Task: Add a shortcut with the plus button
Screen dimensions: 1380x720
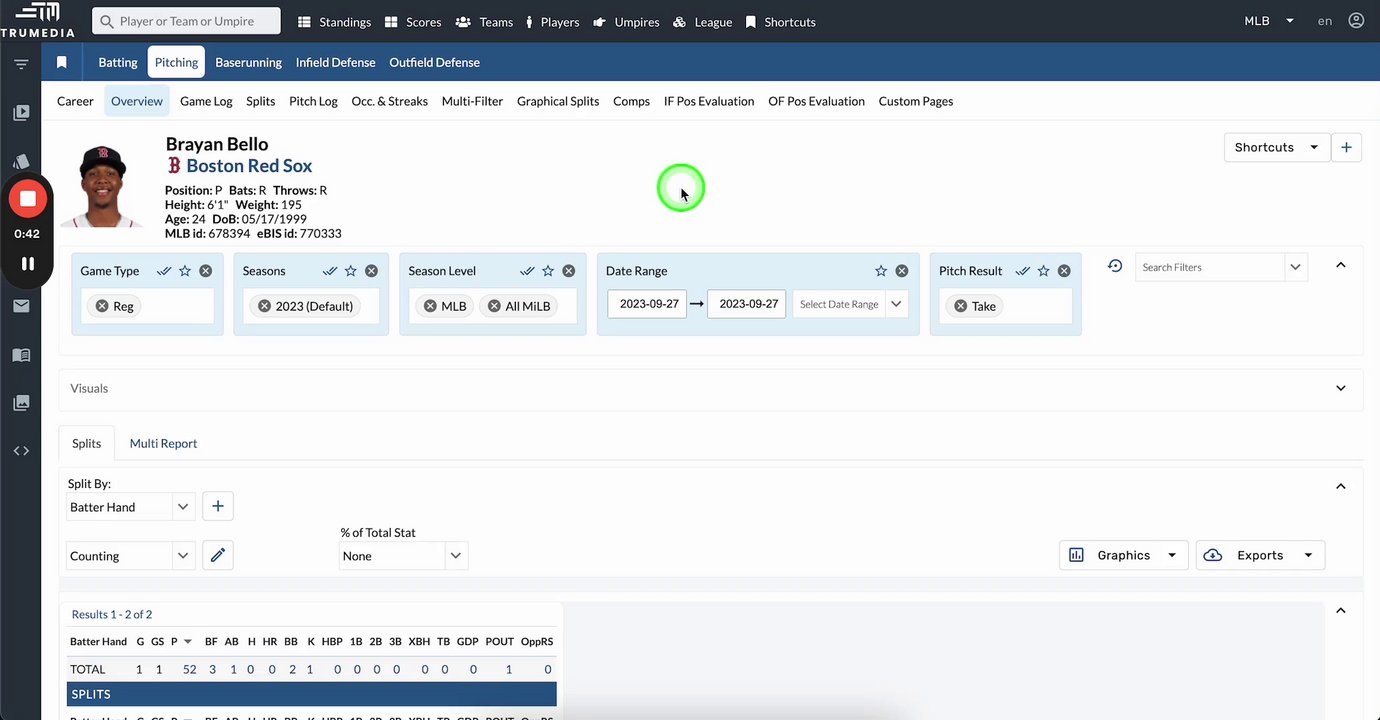Action: [1346, 147]
